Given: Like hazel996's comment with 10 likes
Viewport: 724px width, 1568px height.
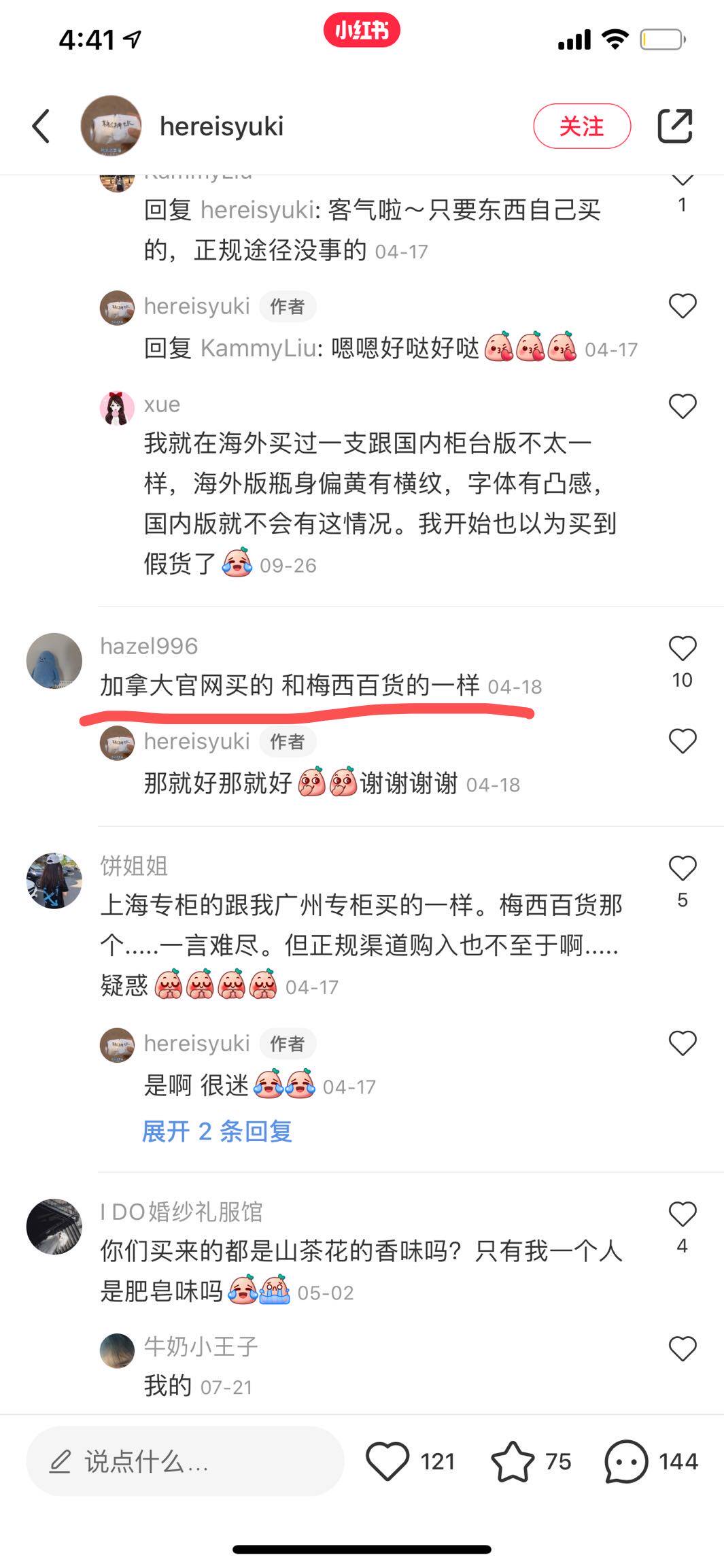Looking at the screenshot, I should click(x=683, y=649).
